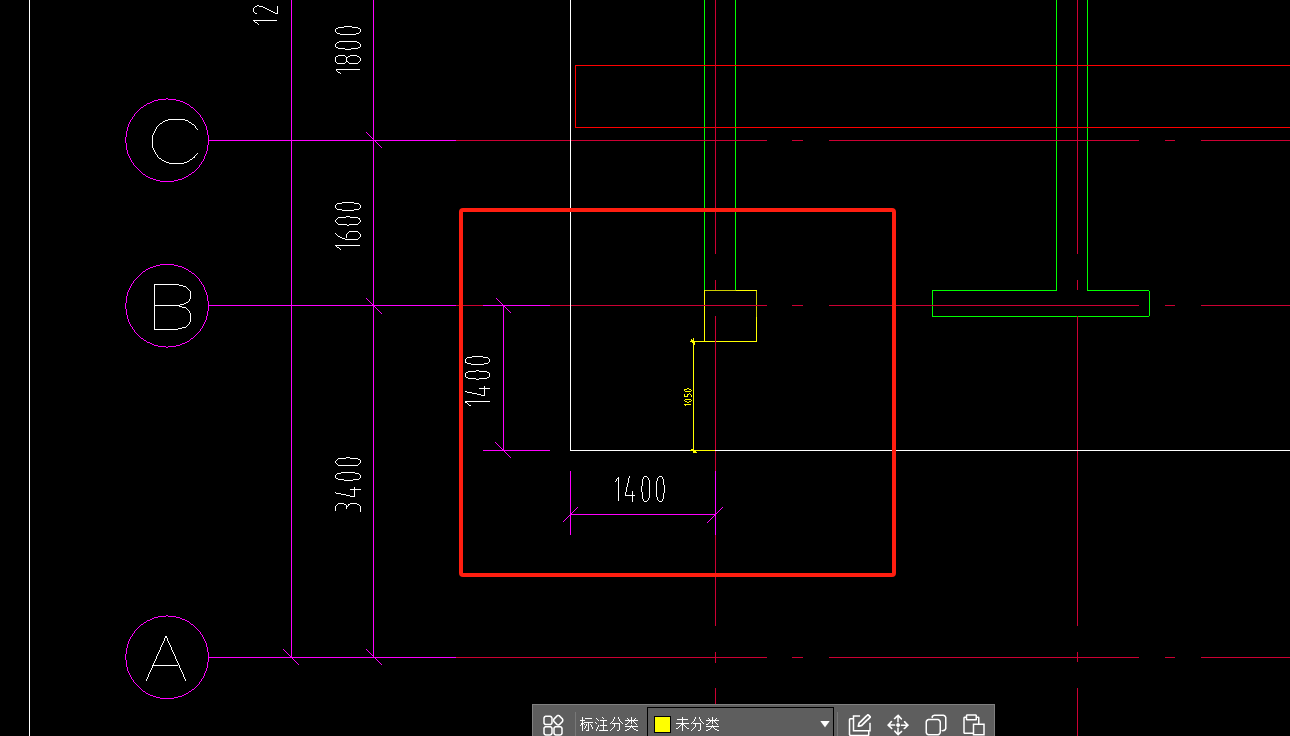Image resolution: width=1290 pixels, height=736 pixels.
Task: Click the four-squares category icon in toolbar
Action: point(553,724)
